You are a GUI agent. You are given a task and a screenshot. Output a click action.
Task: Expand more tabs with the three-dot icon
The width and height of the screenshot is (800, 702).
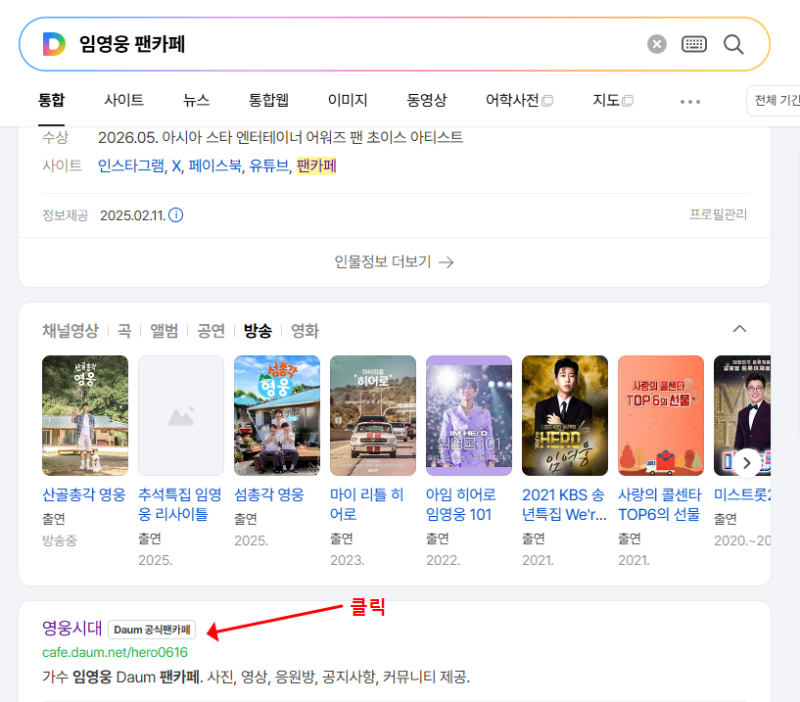point(690,102)
